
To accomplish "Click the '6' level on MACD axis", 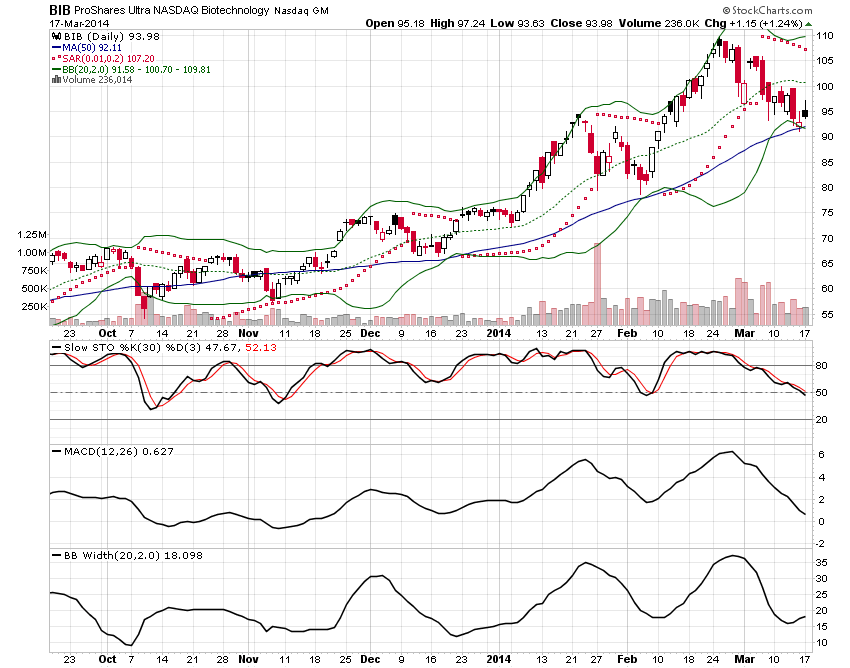I will click(x=821, y=455).
